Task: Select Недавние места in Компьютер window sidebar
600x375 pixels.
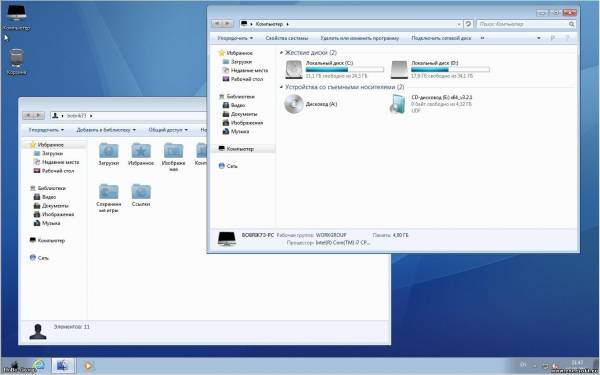Action: 249,70
